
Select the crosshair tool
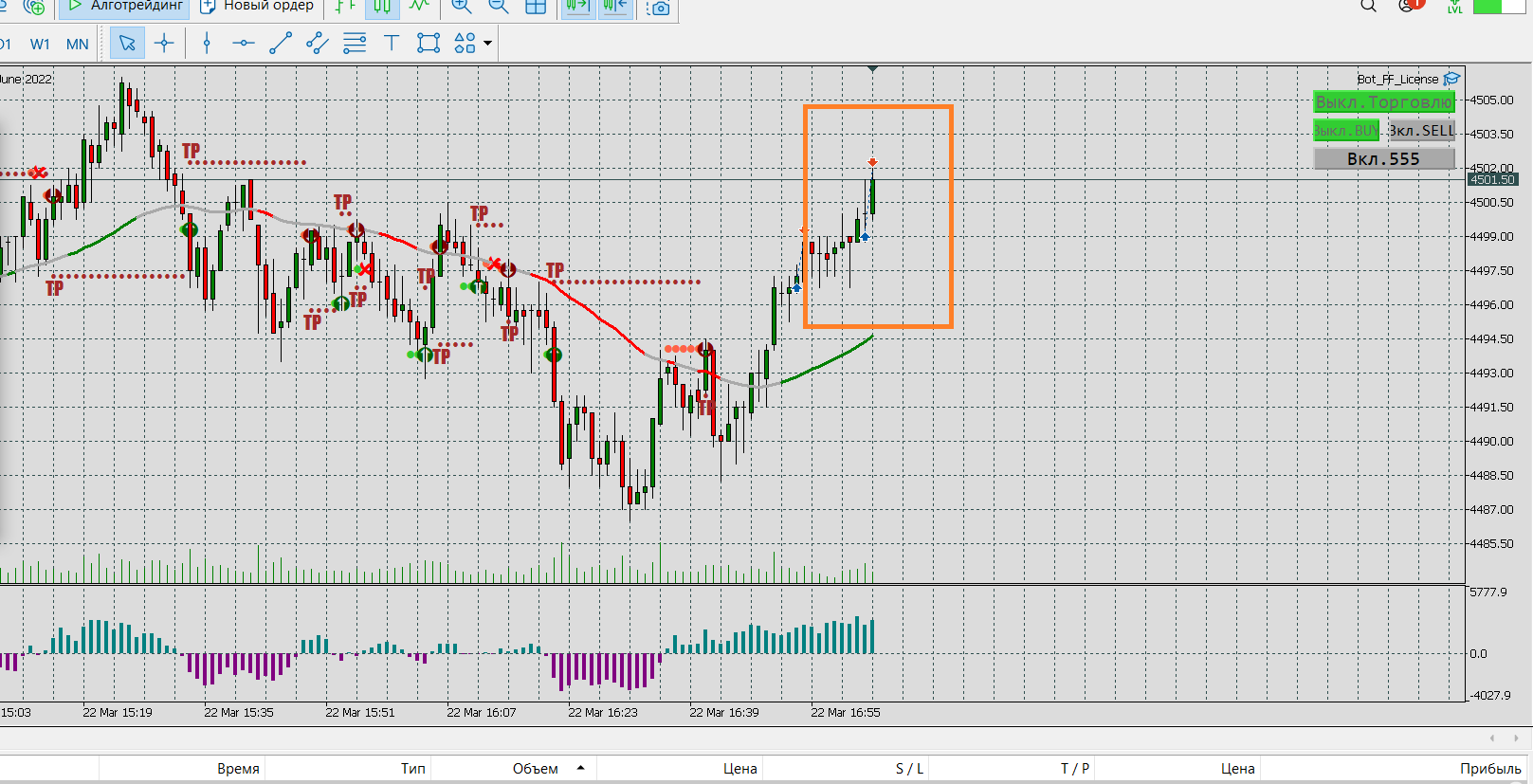click(x=164, y=43)
